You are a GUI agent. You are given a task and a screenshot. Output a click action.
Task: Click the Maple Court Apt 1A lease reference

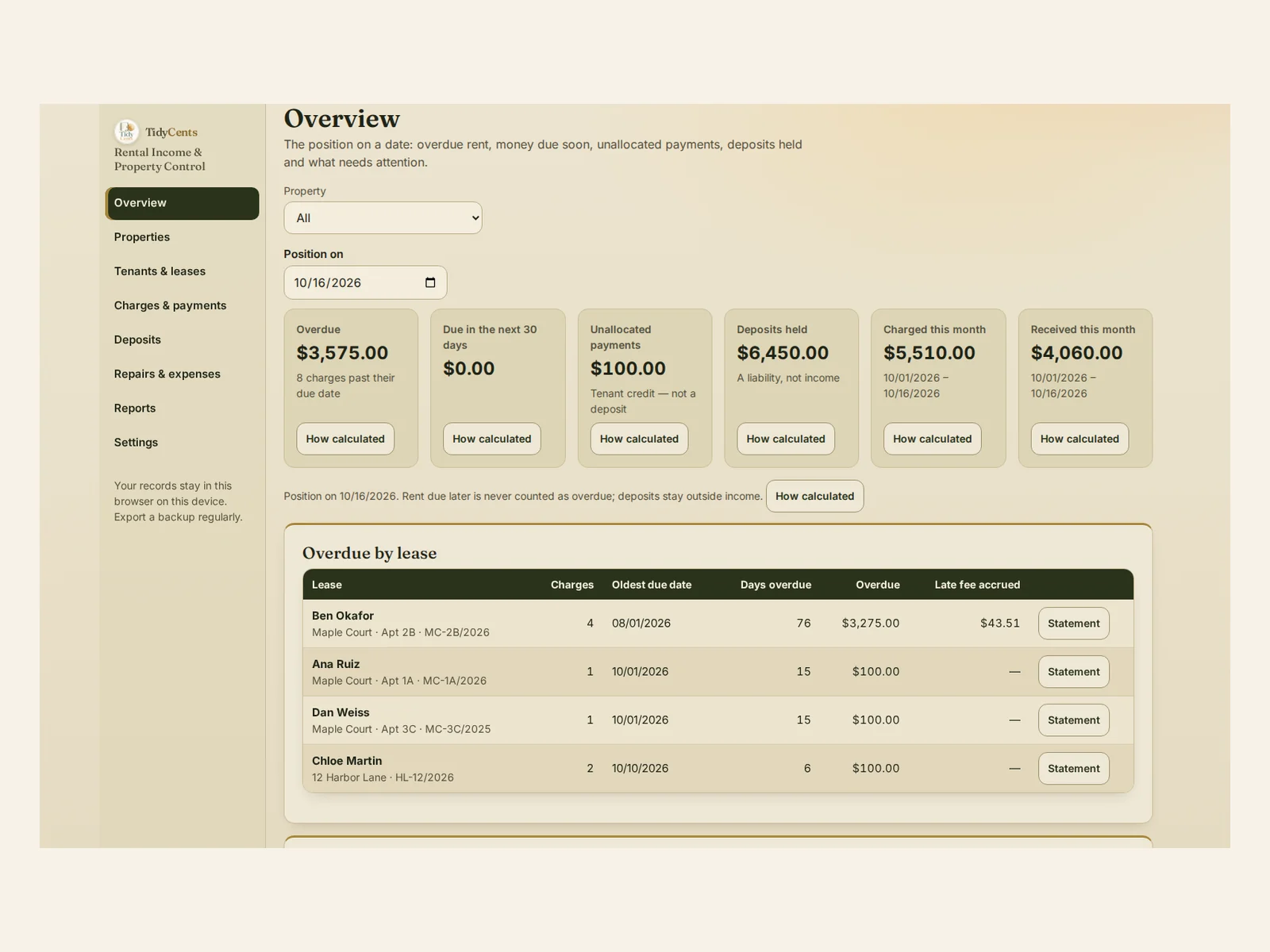point(399,681)
